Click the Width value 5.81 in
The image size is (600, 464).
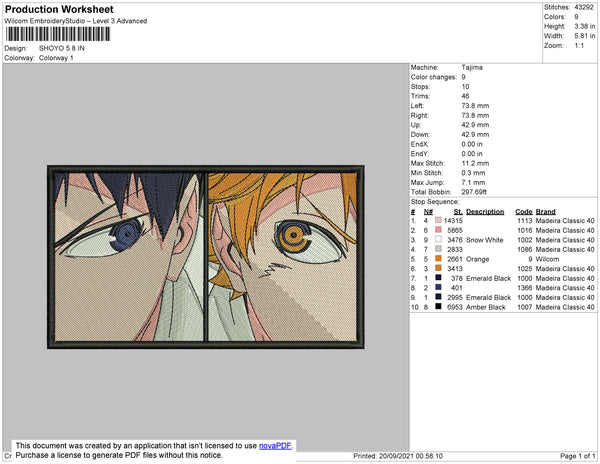pos(584,36)
